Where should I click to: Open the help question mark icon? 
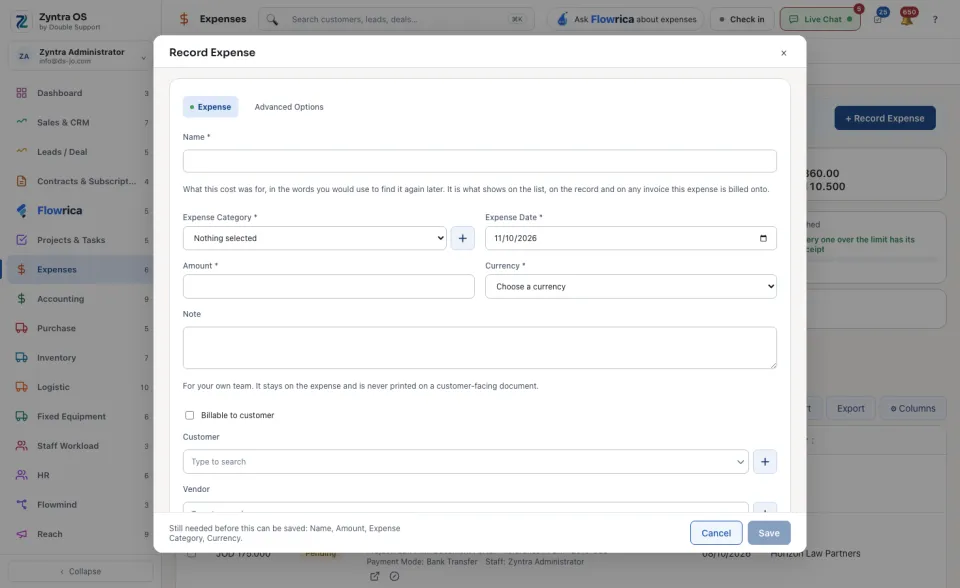(935, 20)
